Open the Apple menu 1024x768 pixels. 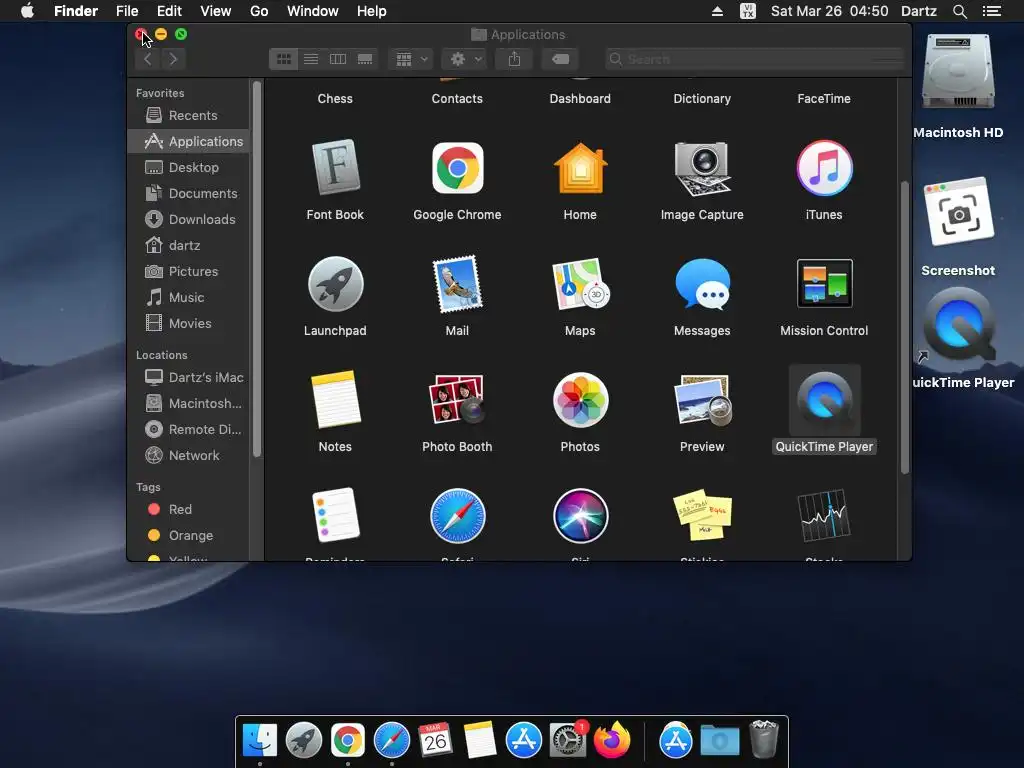(27, 11)
